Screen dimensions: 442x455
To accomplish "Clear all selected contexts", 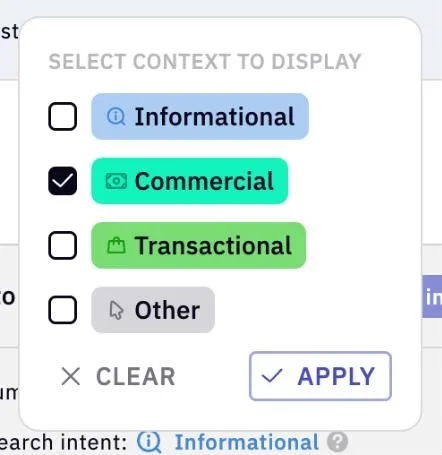I will point(118,376).
